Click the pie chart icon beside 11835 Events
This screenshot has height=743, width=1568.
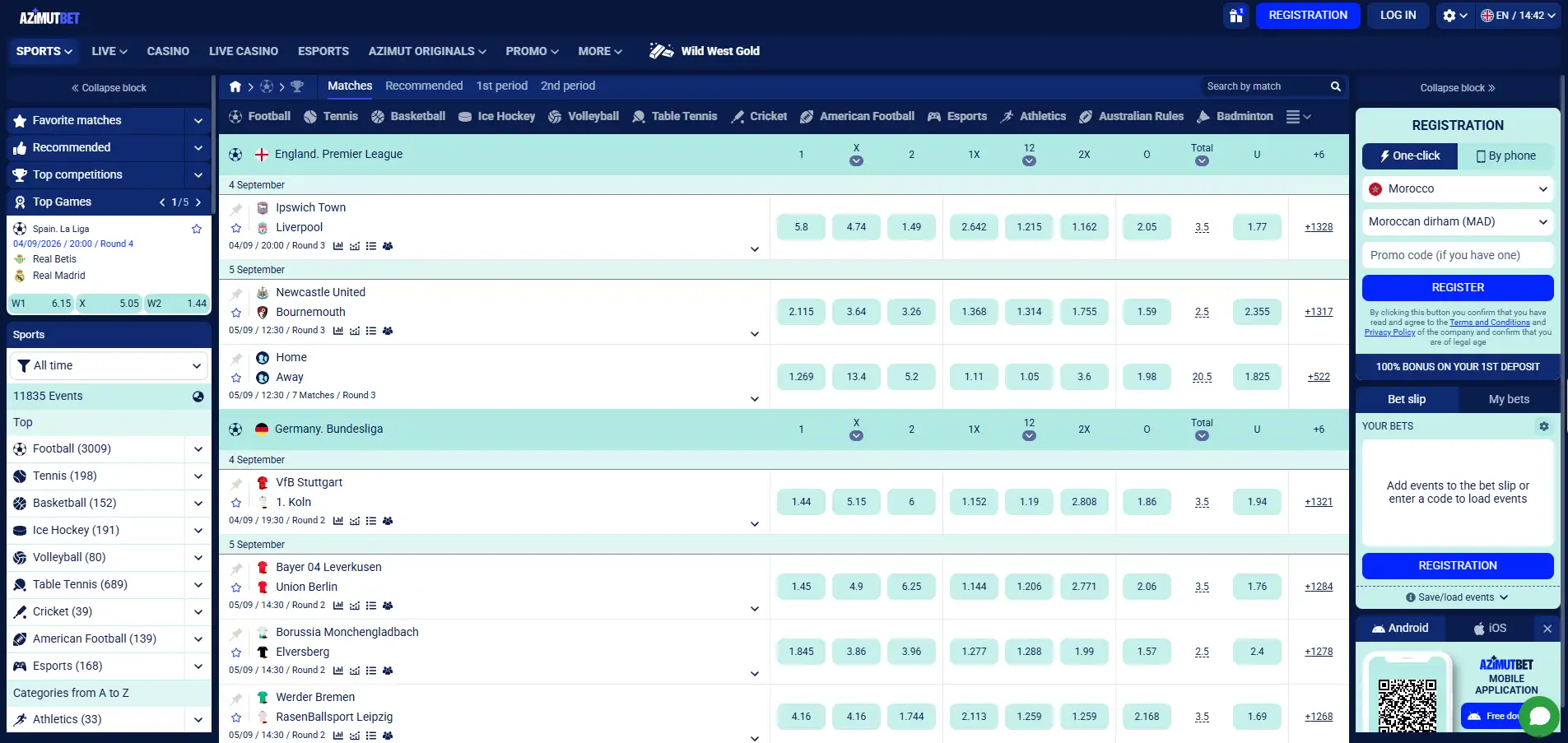198,397
